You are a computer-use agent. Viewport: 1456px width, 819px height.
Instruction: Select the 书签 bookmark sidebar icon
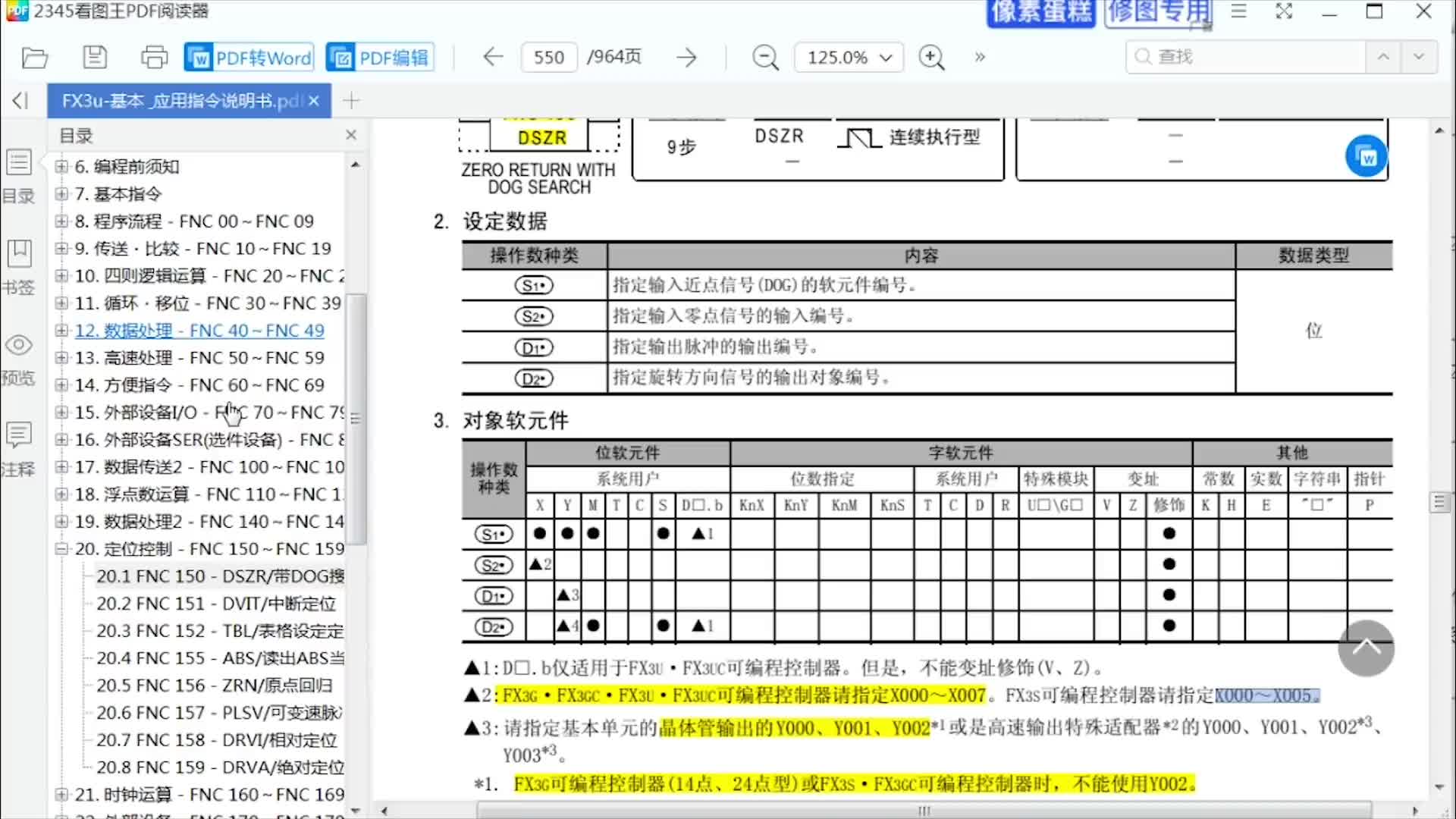[19, 268]
